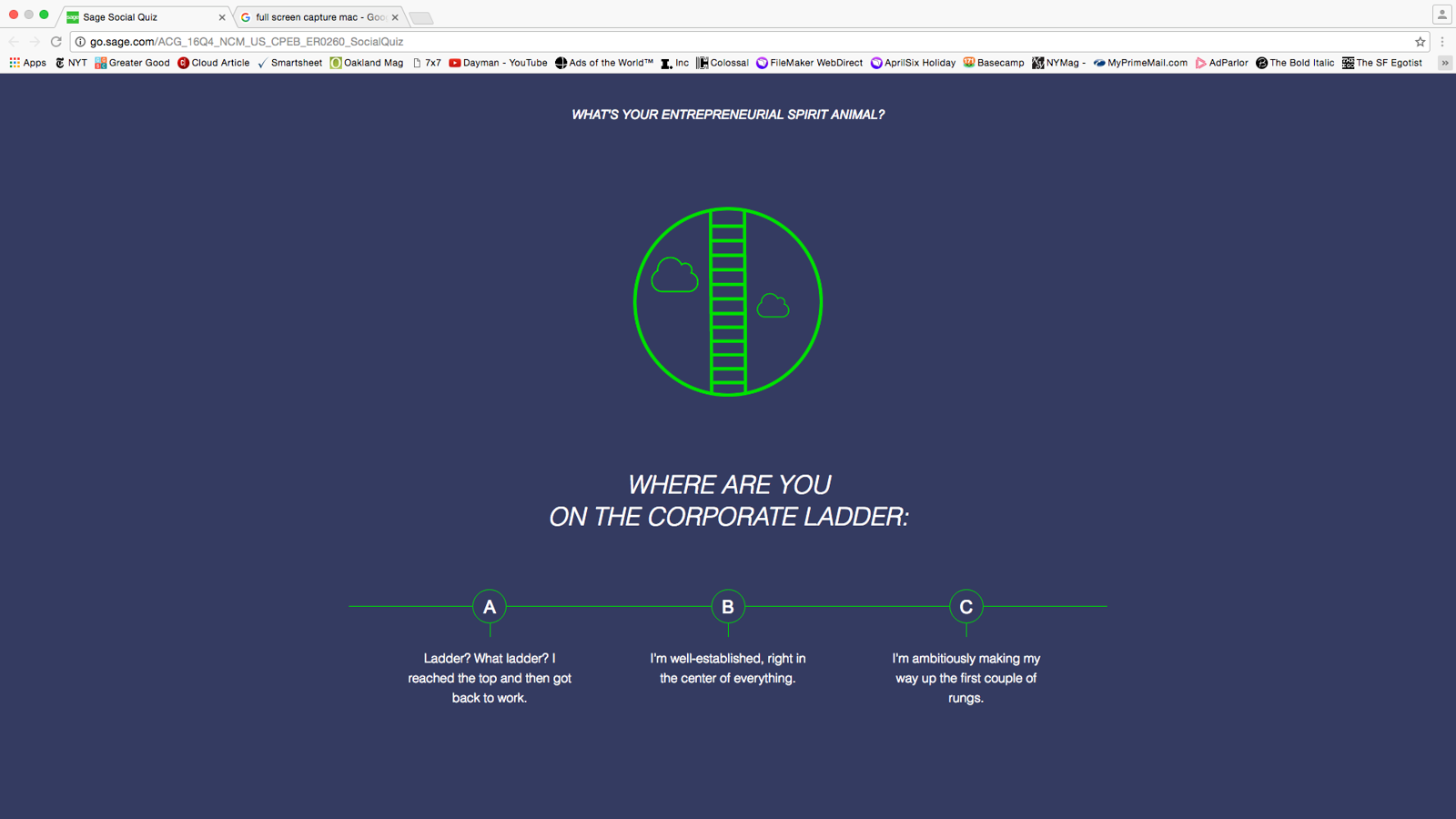Switch to Sage Social Quiz tab
This screenshot has height=819, width=1456.
pyautogui.click(x=146, y=17)
